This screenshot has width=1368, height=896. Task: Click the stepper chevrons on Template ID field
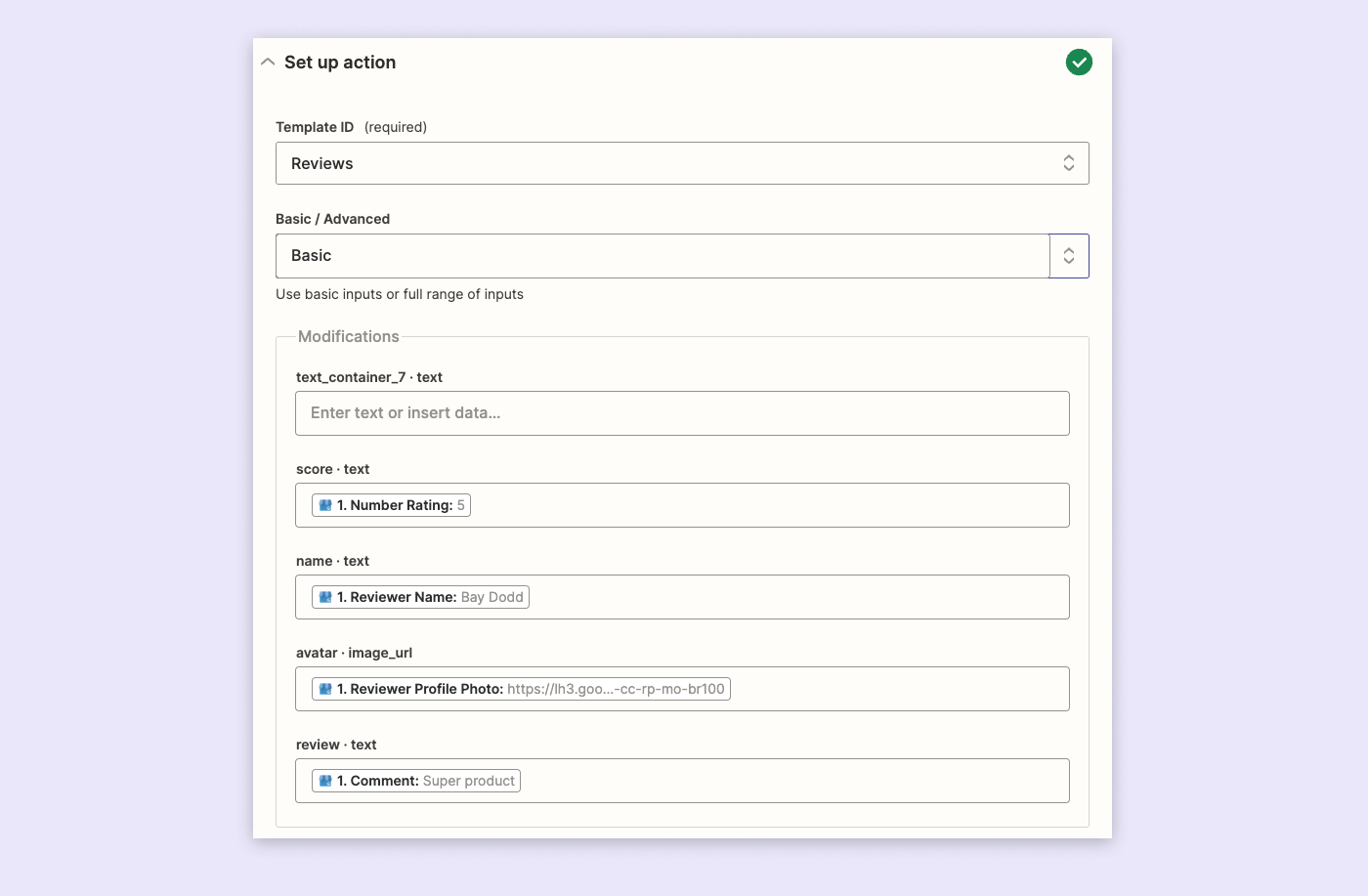1068,162
